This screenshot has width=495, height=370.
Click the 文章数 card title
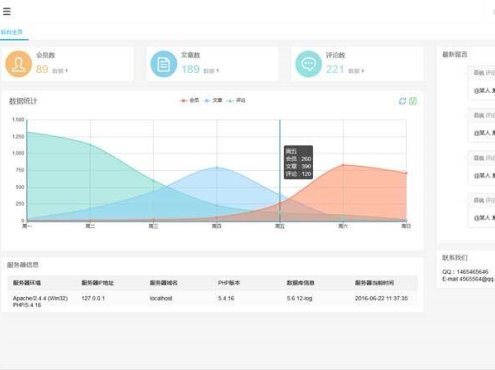click(191, 55)
